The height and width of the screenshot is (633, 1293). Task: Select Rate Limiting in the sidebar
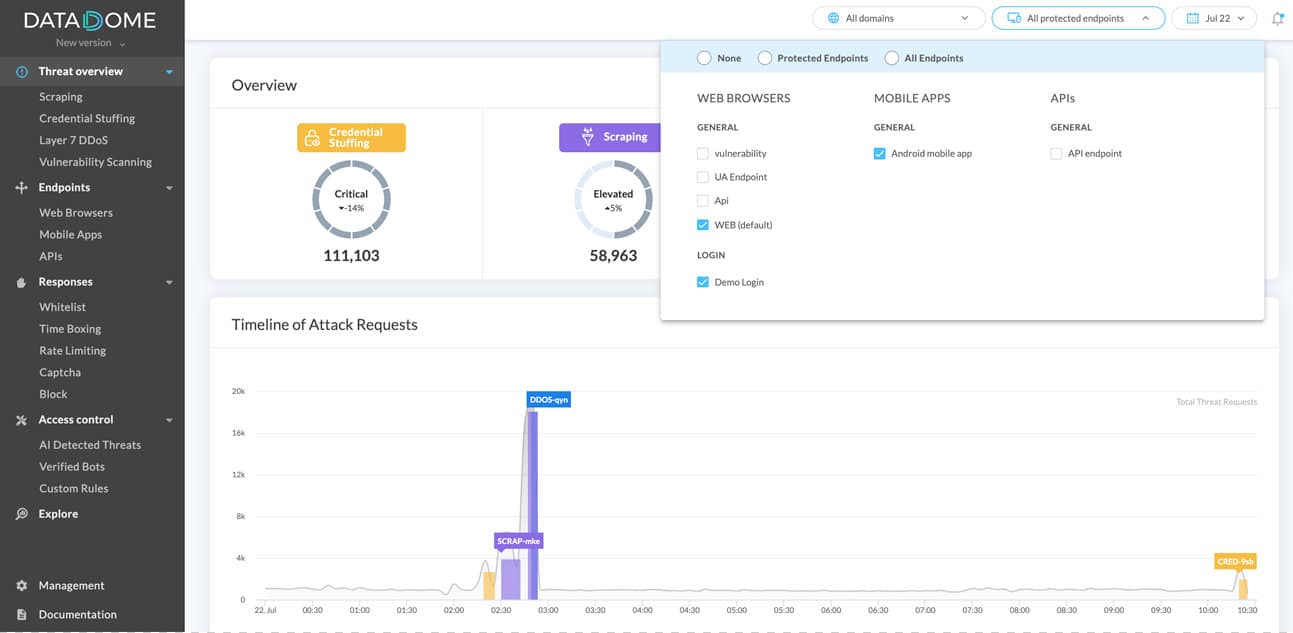(x=72, y=351)
